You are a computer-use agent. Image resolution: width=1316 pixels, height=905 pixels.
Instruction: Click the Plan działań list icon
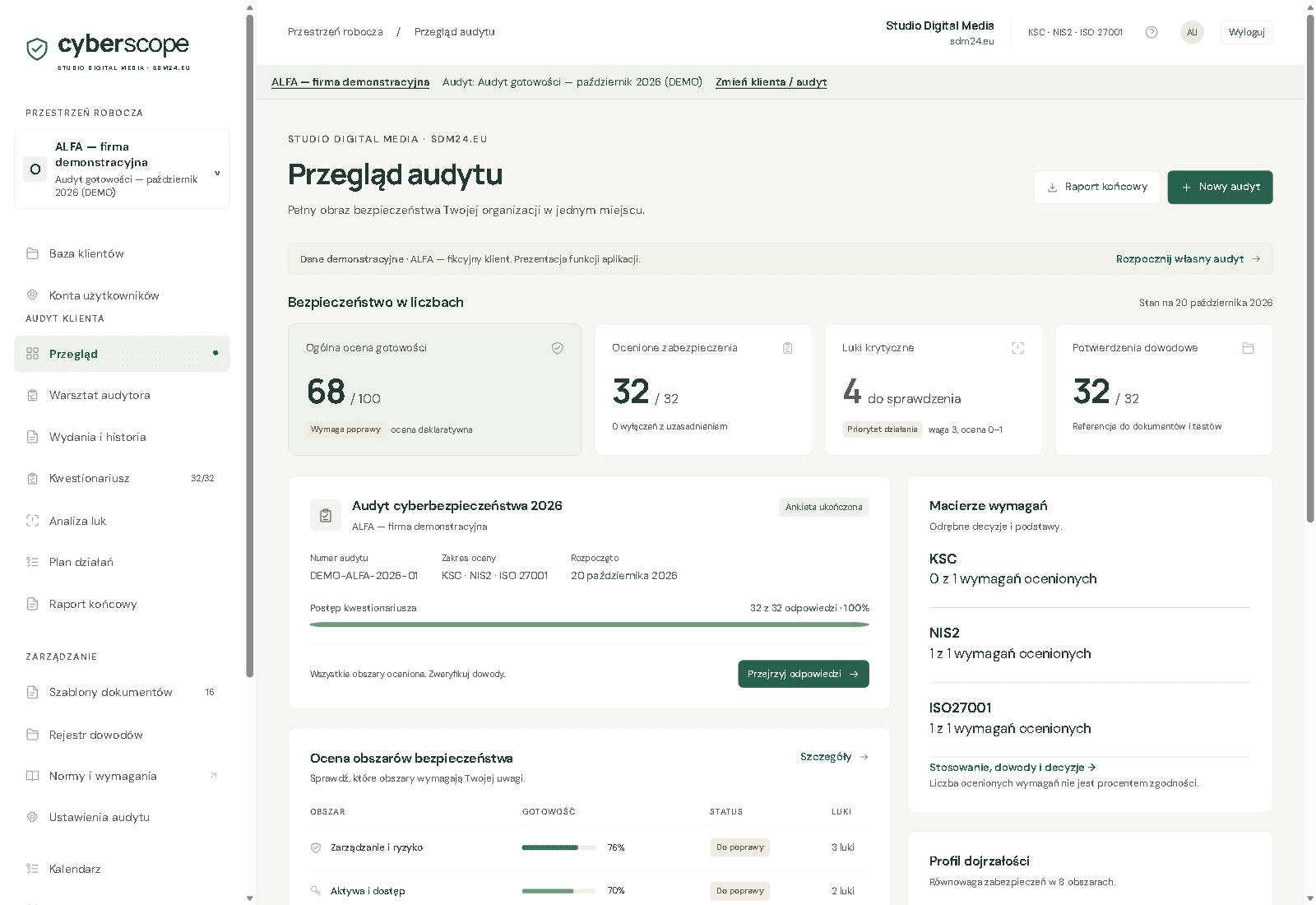click(x=33, y=562)
